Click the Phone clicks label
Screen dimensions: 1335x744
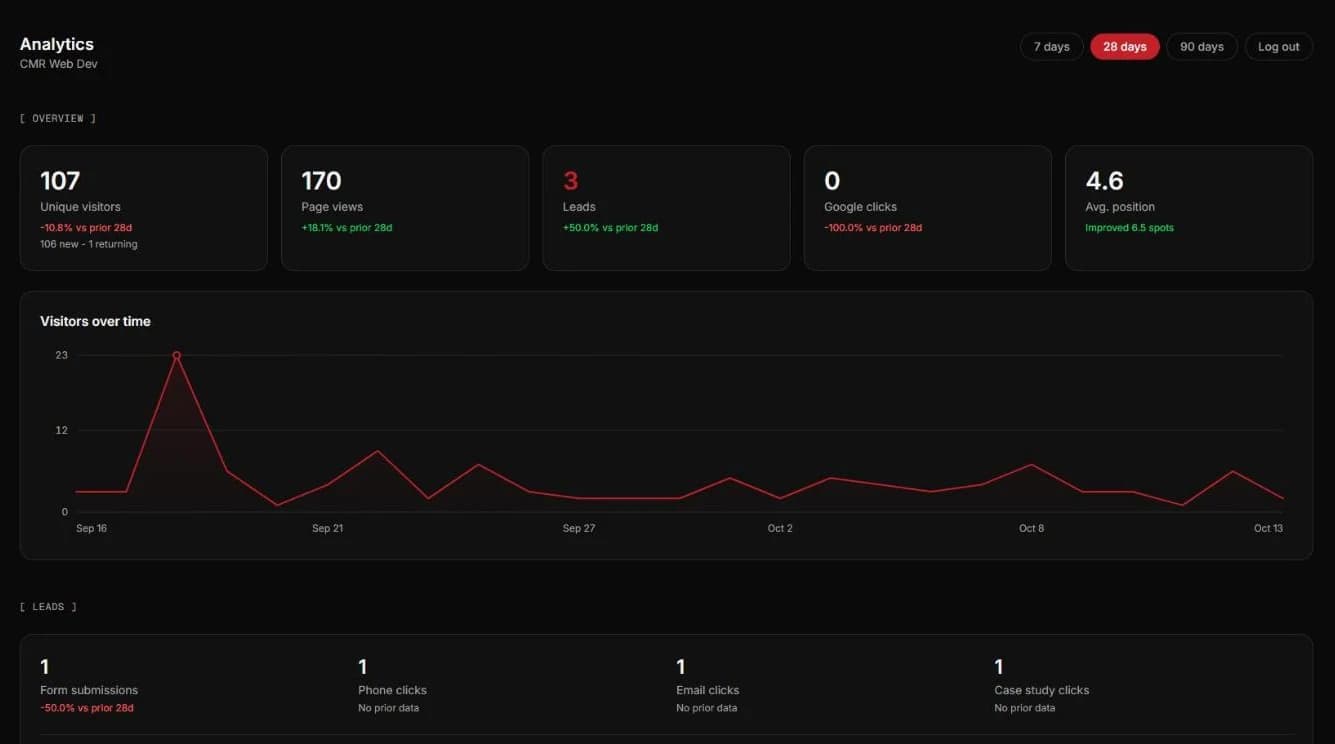(392, 690)
